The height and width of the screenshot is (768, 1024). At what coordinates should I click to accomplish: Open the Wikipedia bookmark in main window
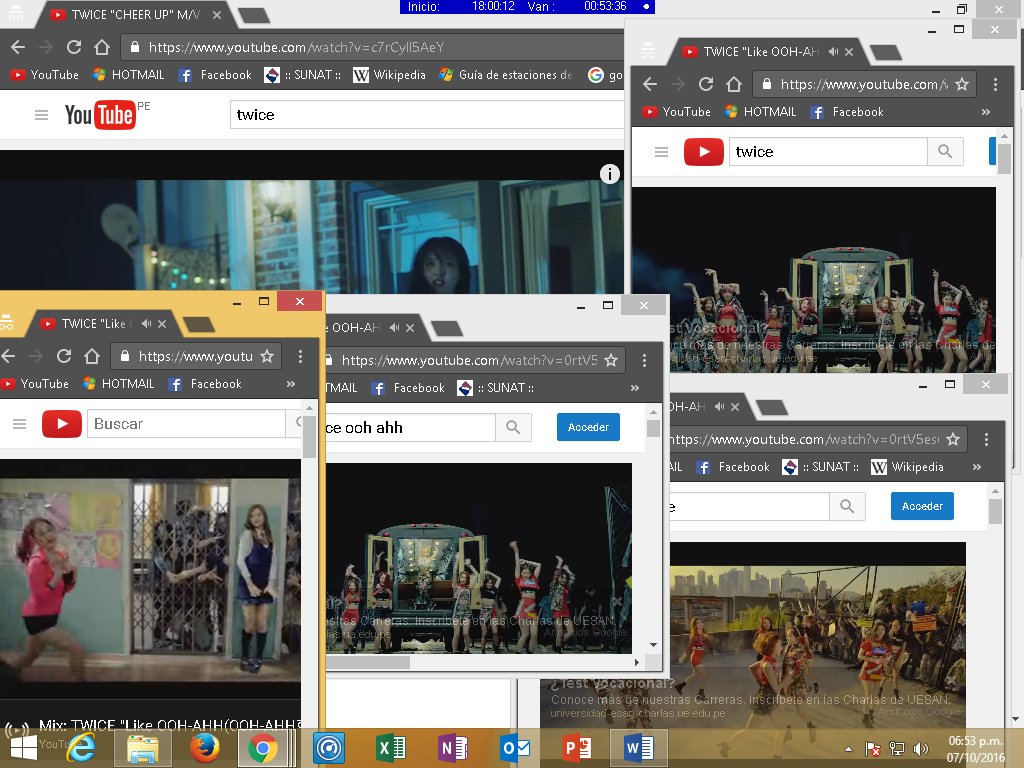389,74
